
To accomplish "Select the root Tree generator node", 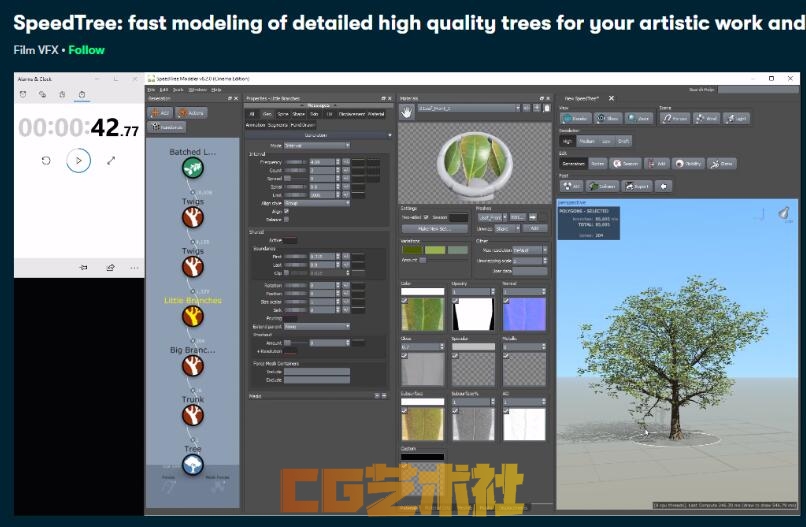I will [193, 465].
